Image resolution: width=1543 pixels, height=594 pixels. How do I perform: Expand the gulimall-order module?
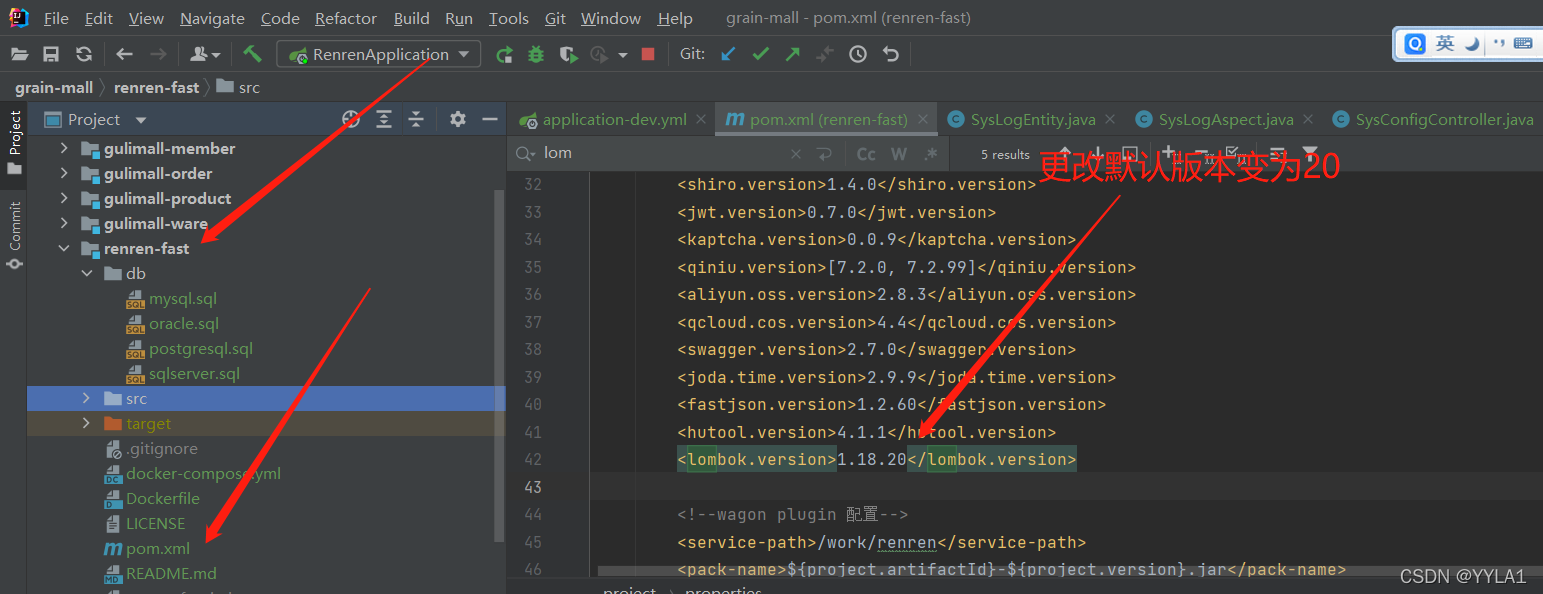[64, 173]
